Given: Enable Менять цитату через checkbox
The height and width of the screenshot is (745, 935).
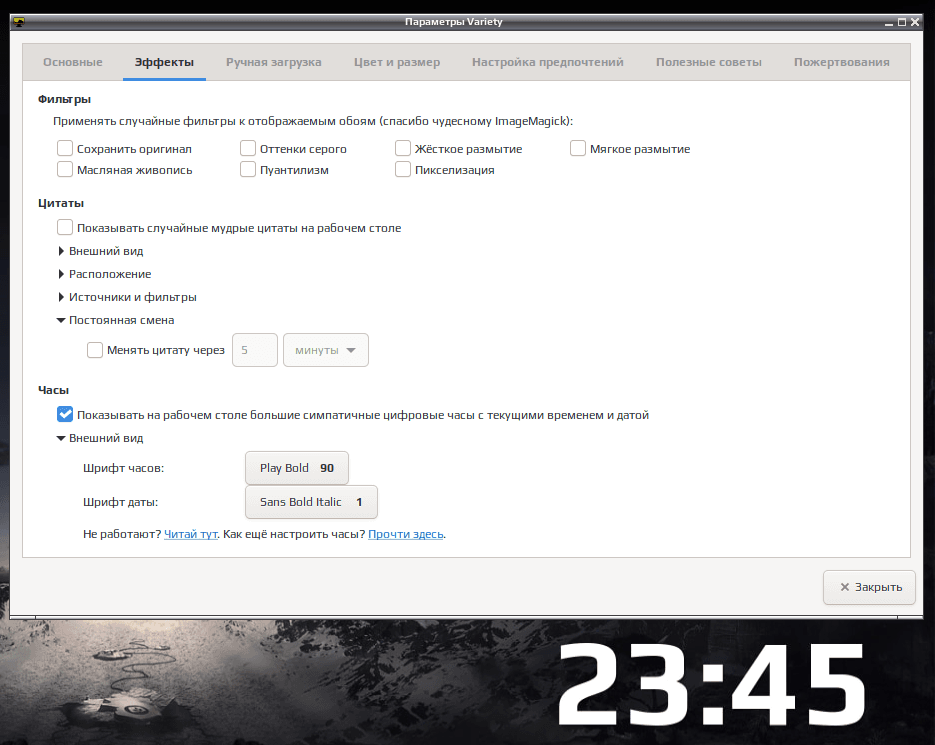Looking at the screenshot, I should [95, 350].
